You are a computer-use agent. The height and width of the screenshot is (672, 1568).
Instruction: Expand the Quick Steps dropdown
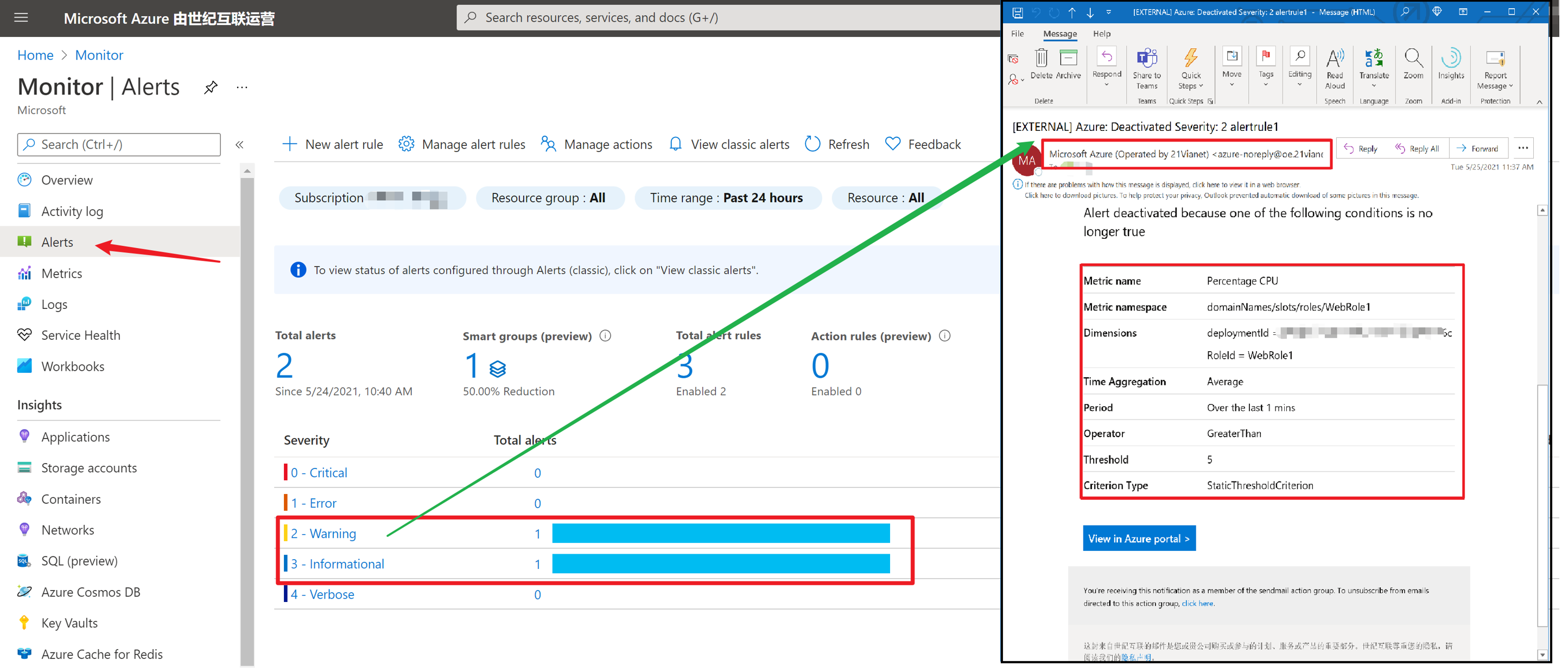coord(1191,80)
